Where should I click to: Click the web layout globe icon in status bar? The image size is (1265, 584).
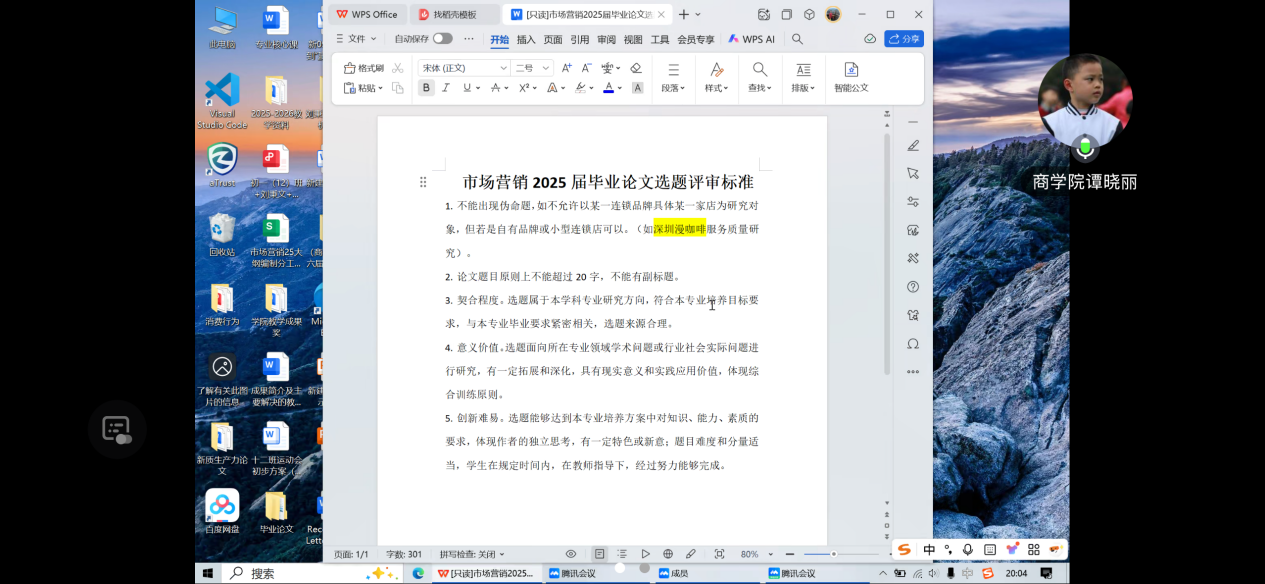(668, 554)
